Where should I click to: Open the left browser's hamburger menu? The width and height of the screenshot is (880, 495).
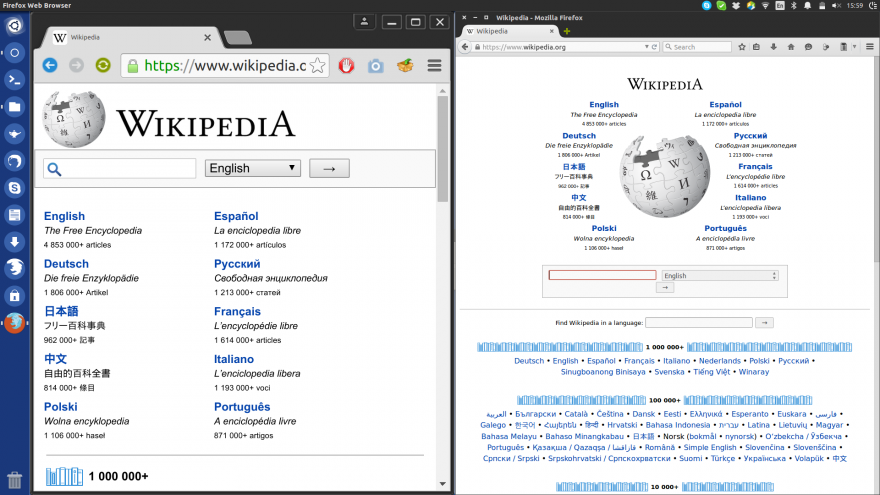click(434, 66)
